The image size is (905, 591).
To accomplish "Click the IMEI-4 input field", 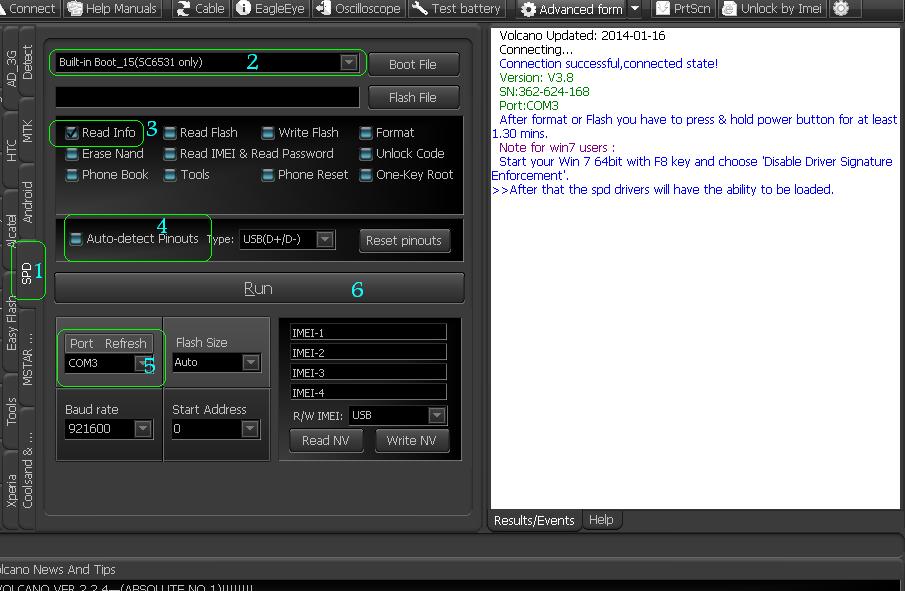I will coord(368,392).
